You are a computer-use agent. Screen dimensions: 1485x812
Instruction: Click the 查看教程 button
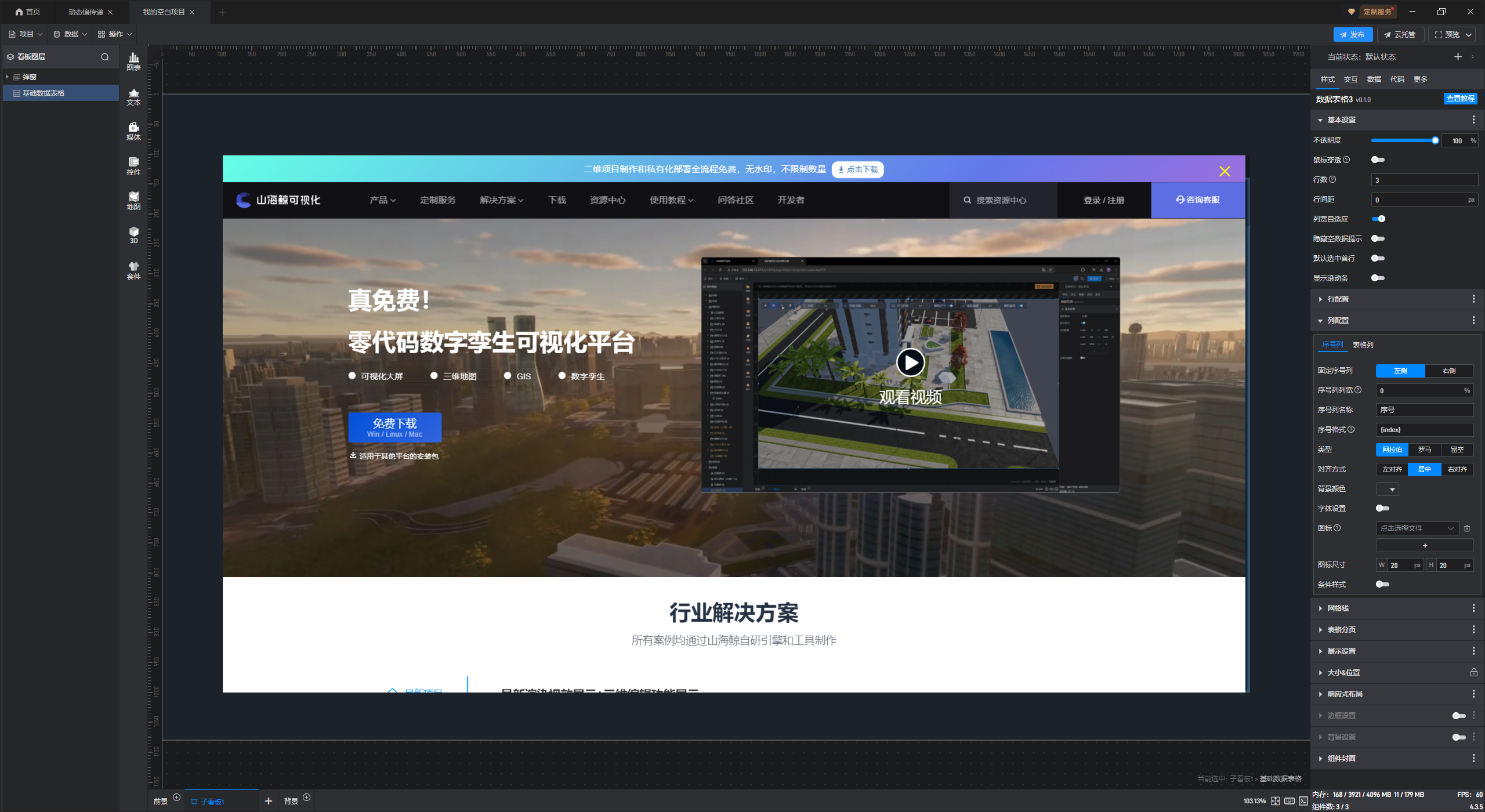1460,99
